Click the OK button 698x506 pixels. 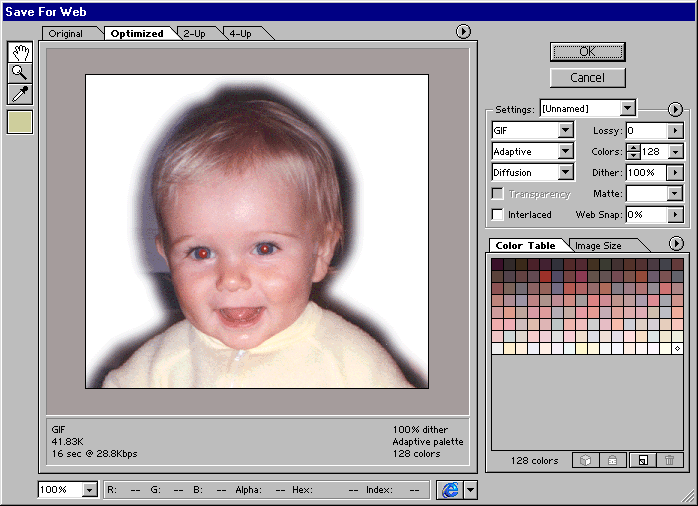click(587, 52)
